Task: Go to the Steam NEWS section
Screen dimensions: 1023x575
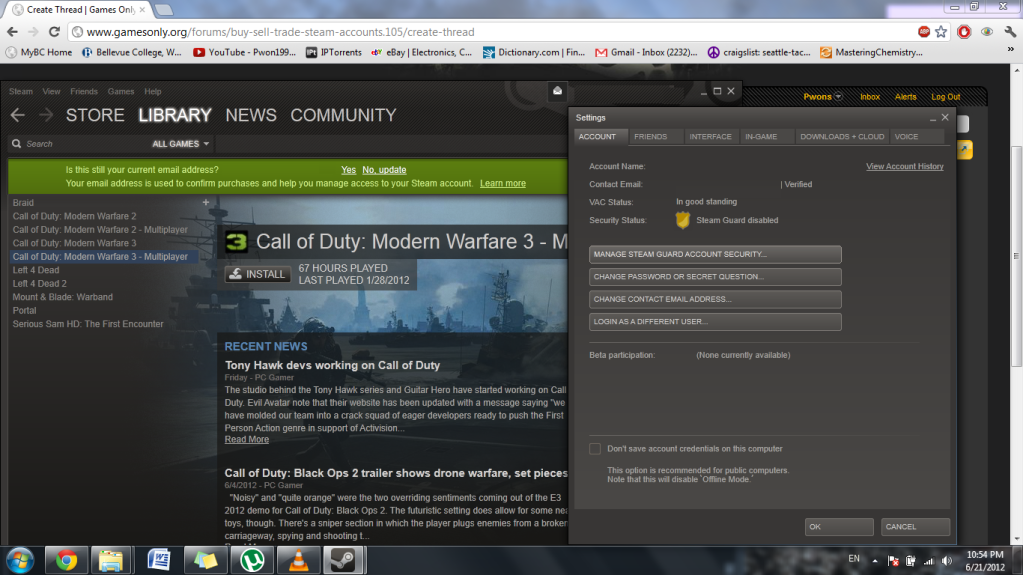Action: [251, 116]
